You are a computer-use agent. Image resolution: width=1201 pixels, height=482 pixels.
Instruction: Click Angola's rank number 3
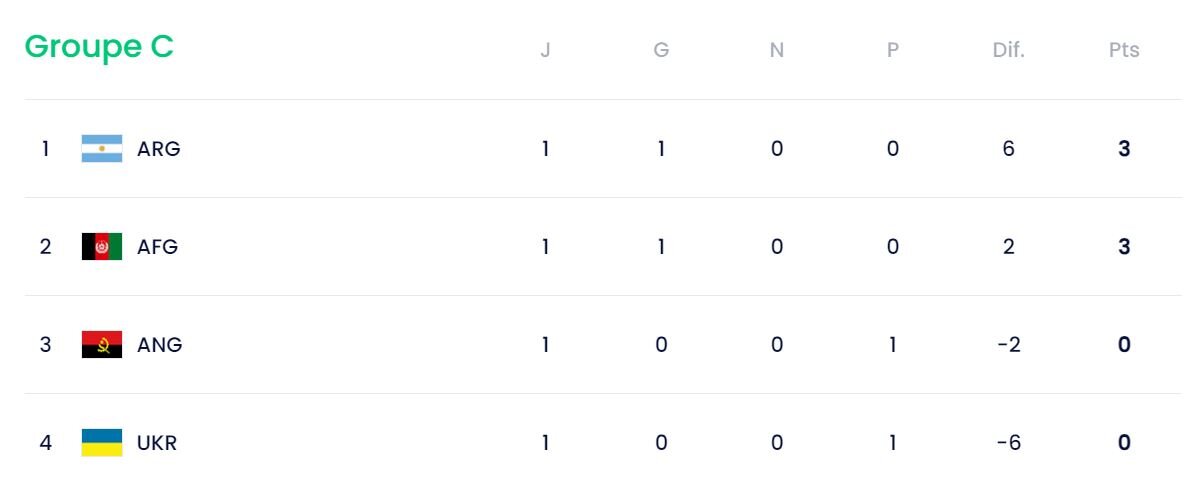[x=45, y=345]
